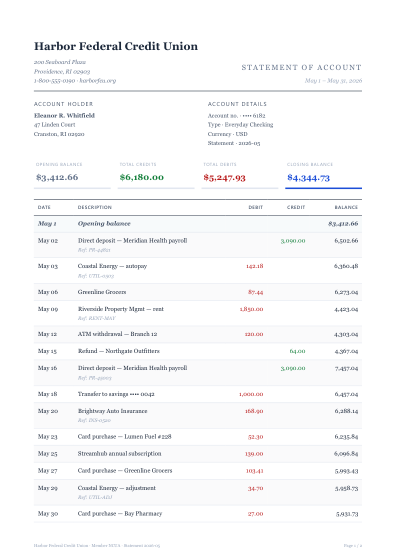Click the 'DEBIT' column header
This screenshot has height=560, width=396.
[x=256, y=207]
